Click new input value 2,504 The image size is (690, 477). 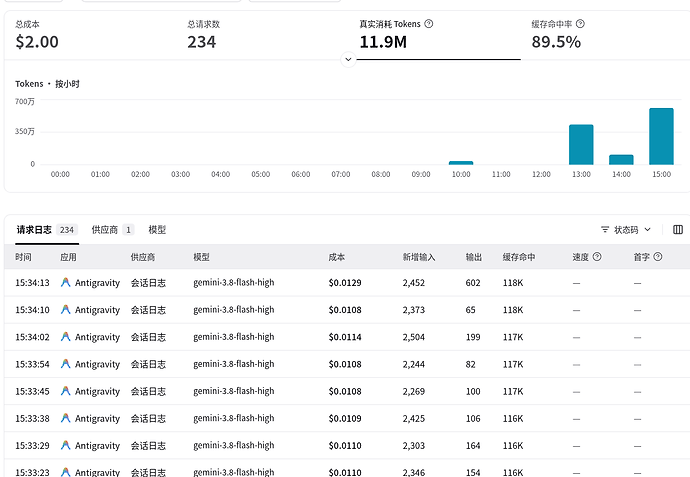click(x=413, y=337)
